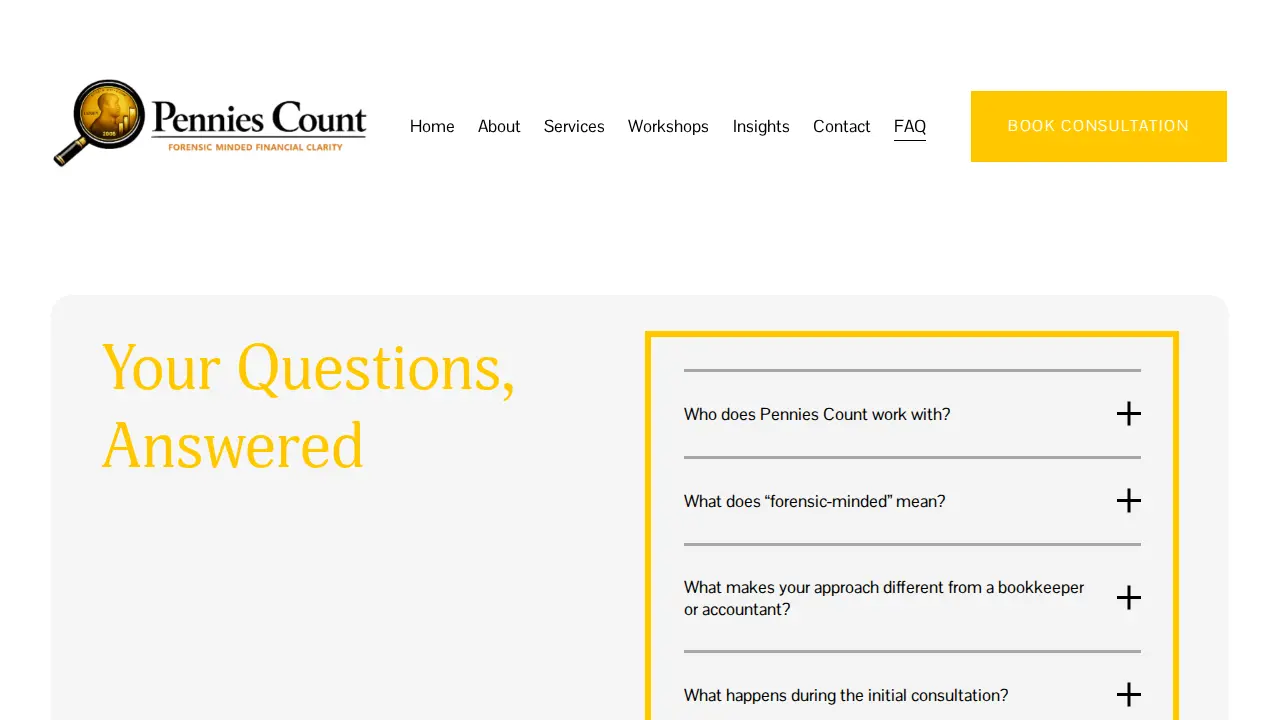The width and height of the screenshot is (1280, 720).
Task: Expand the bookkeeper or accountant question plus icon
Action: tap(1128, 598)
